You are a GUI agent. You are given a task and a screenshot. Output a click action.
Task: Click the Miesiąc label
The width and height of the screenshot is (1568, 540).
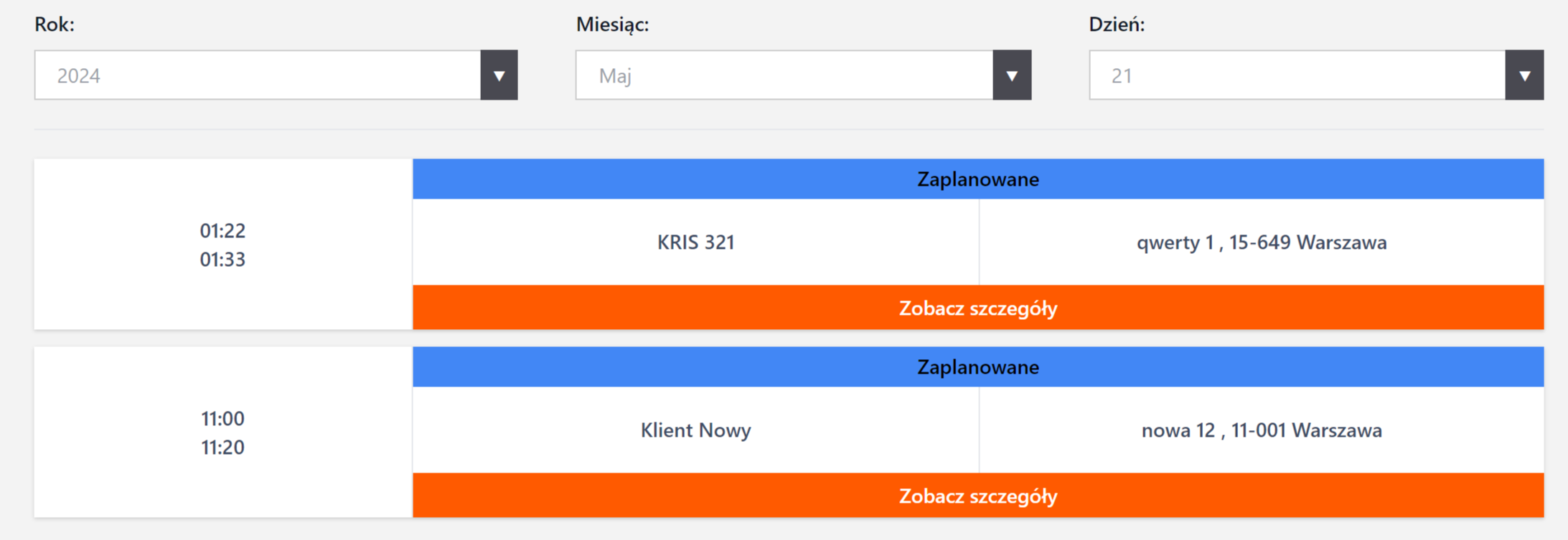612,24
